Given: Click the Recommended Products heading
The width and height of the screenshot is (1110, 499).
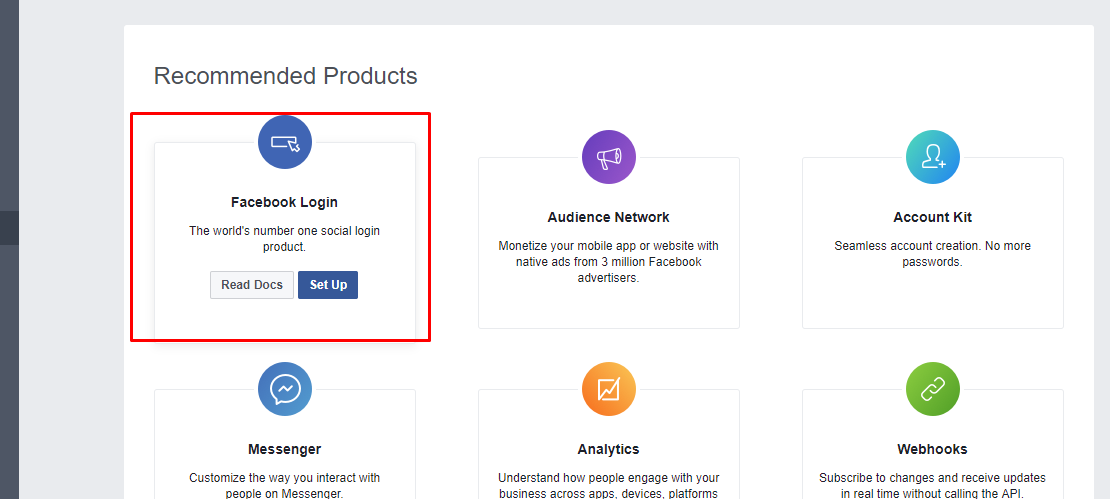Looking at the screenshot, I should pyautogui.click(x=285, y=76).
